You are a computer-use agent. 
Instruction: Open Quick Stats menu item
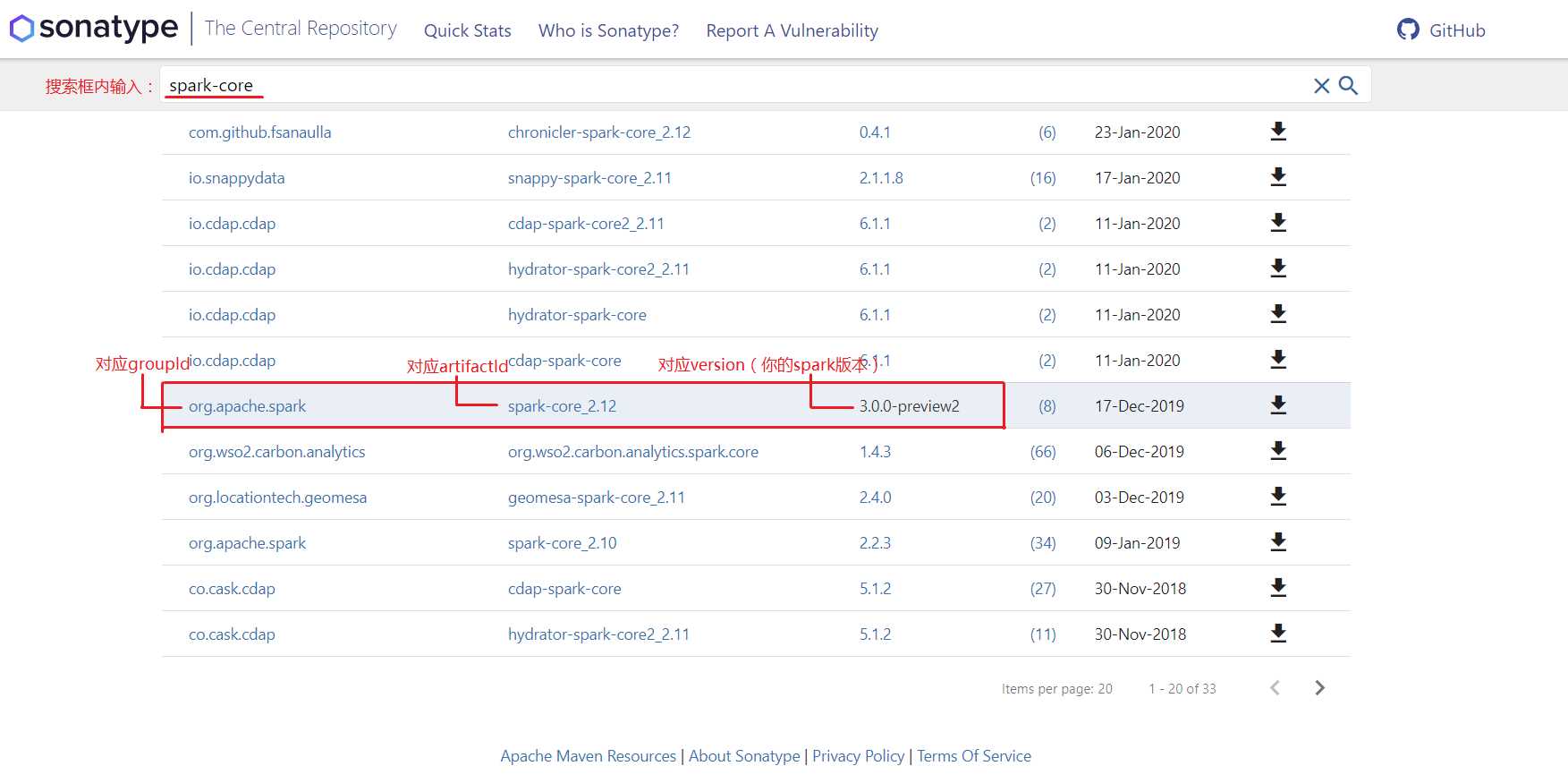point(467,30)
